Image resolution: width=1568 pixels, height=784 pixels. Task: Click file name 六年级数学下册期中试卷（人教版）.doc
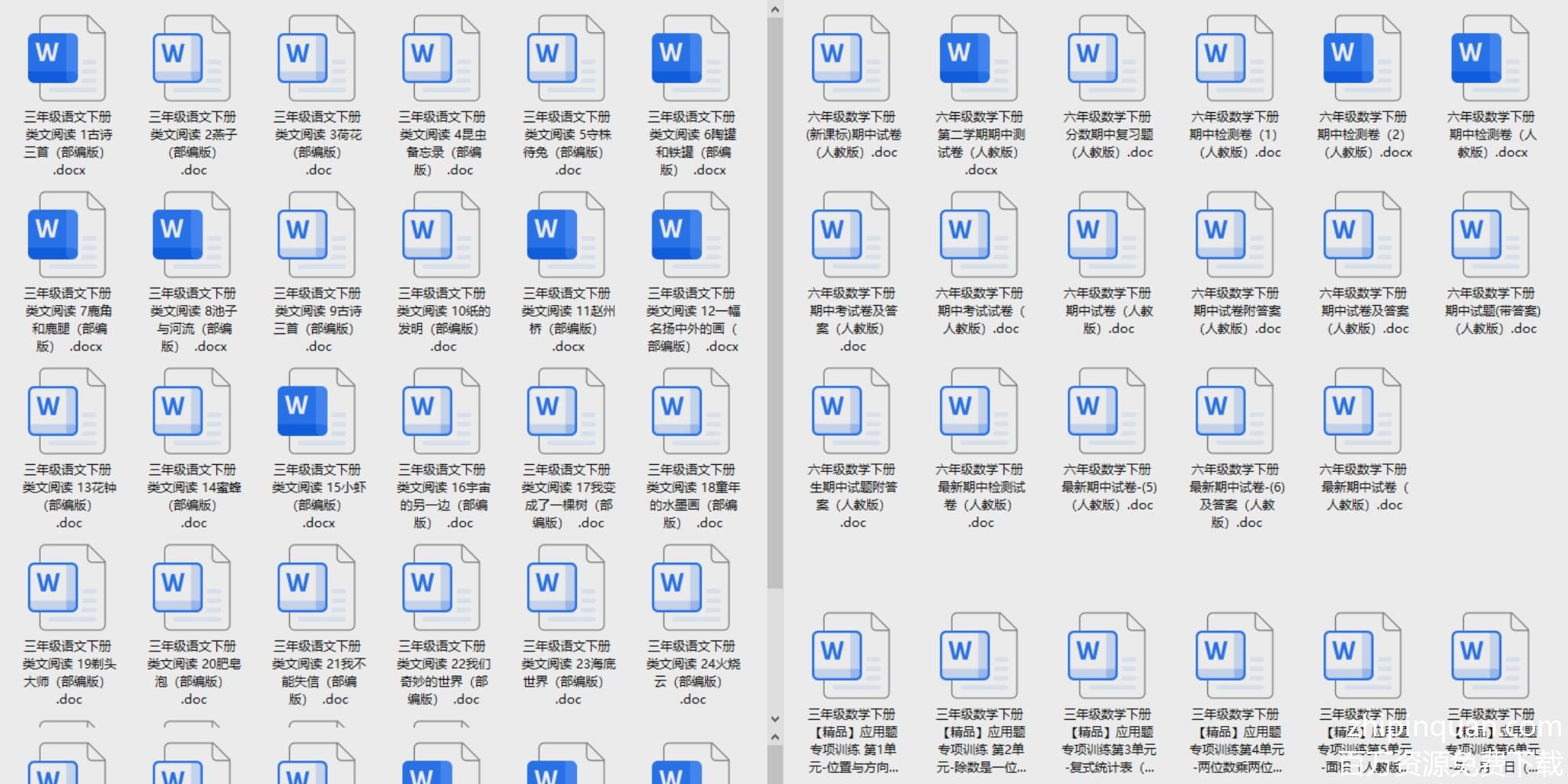click(x=1108, y=311)
